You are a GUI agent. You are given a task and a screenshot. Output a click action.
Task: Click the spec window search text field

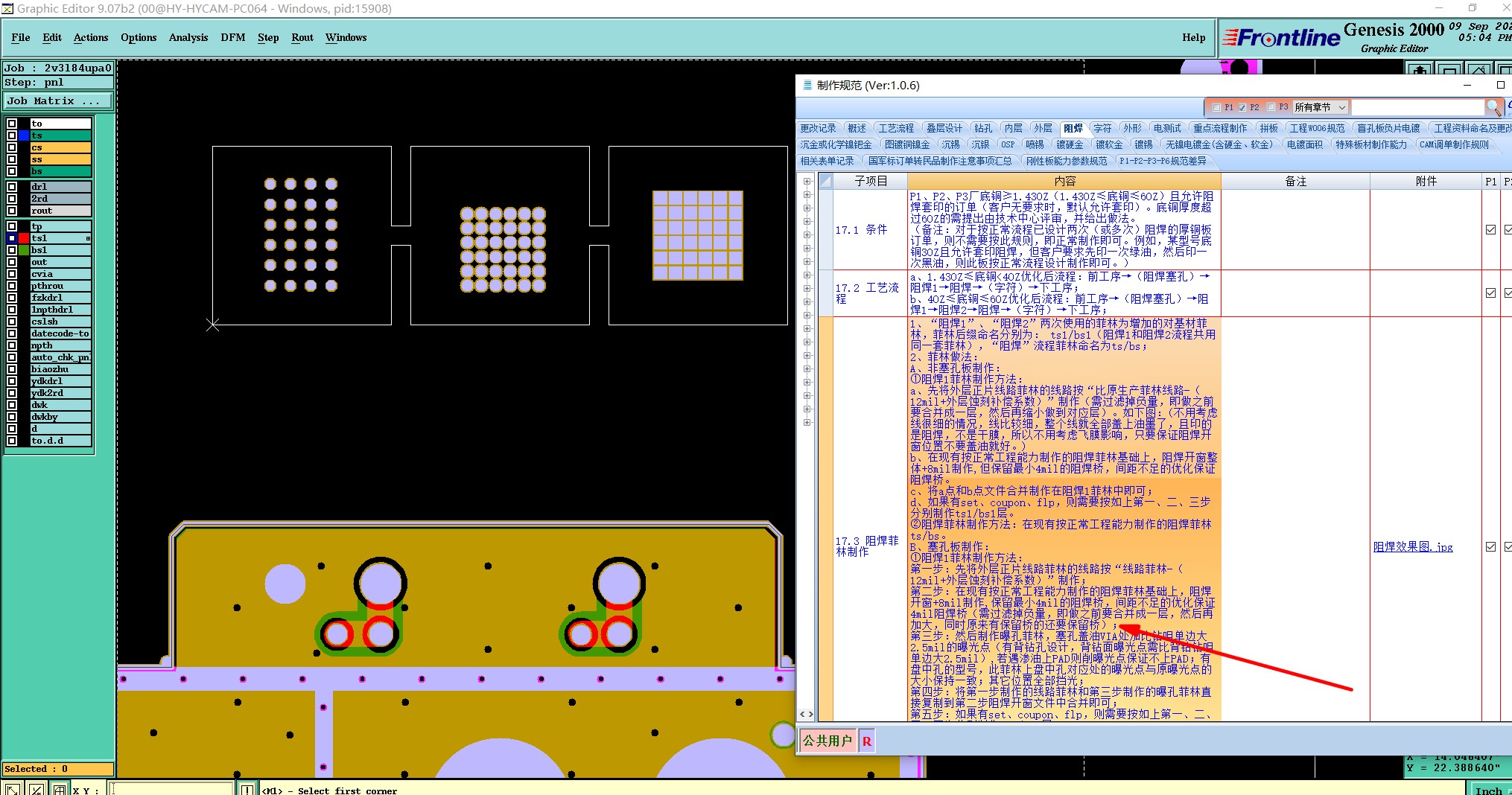[1418, 107]
